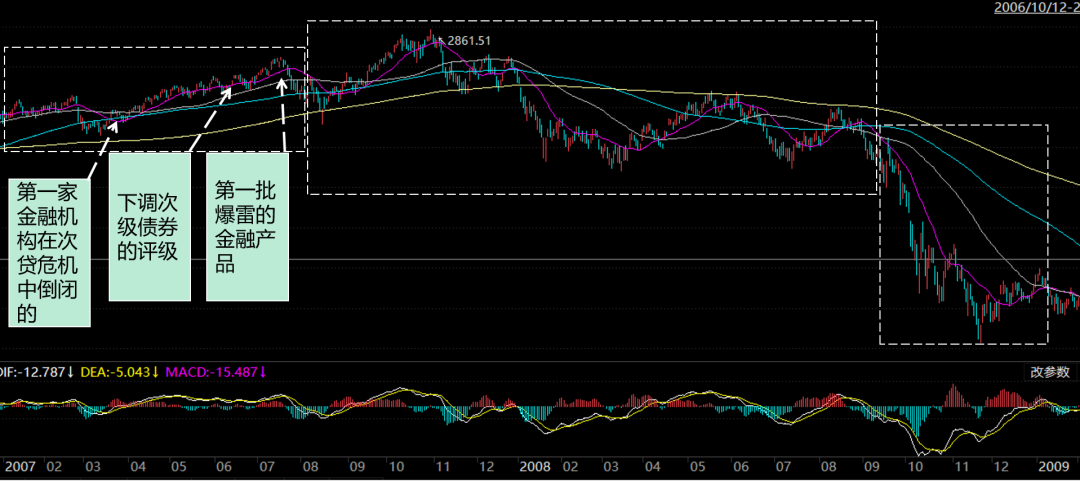This screenshot has height=481, width=1080.
Task: Click the 12 month marker before 2008
Action: pyautogui.click(x=487, y=467)
